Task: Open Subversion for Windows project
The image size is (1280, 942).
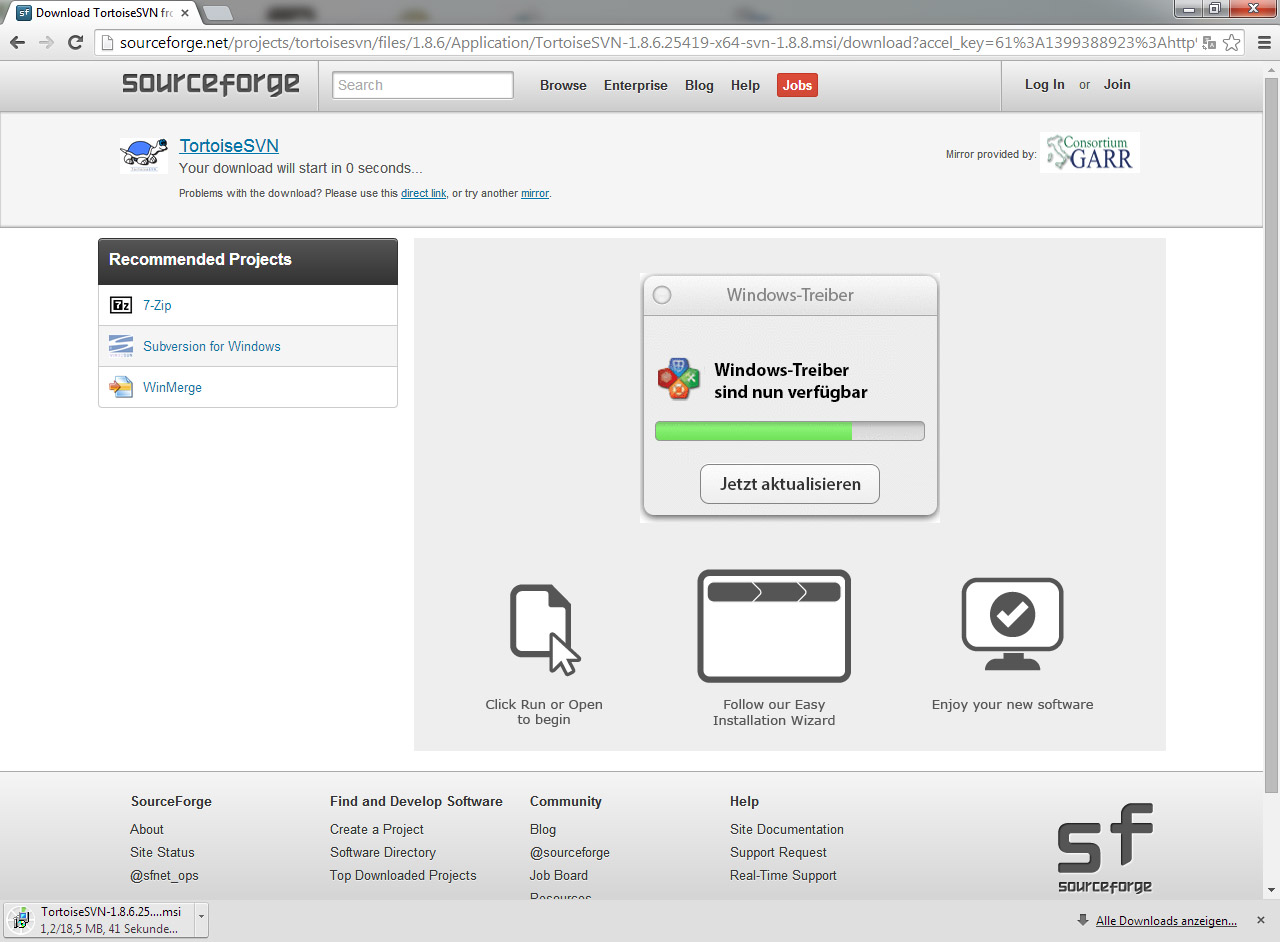Action: pos(212,346)
